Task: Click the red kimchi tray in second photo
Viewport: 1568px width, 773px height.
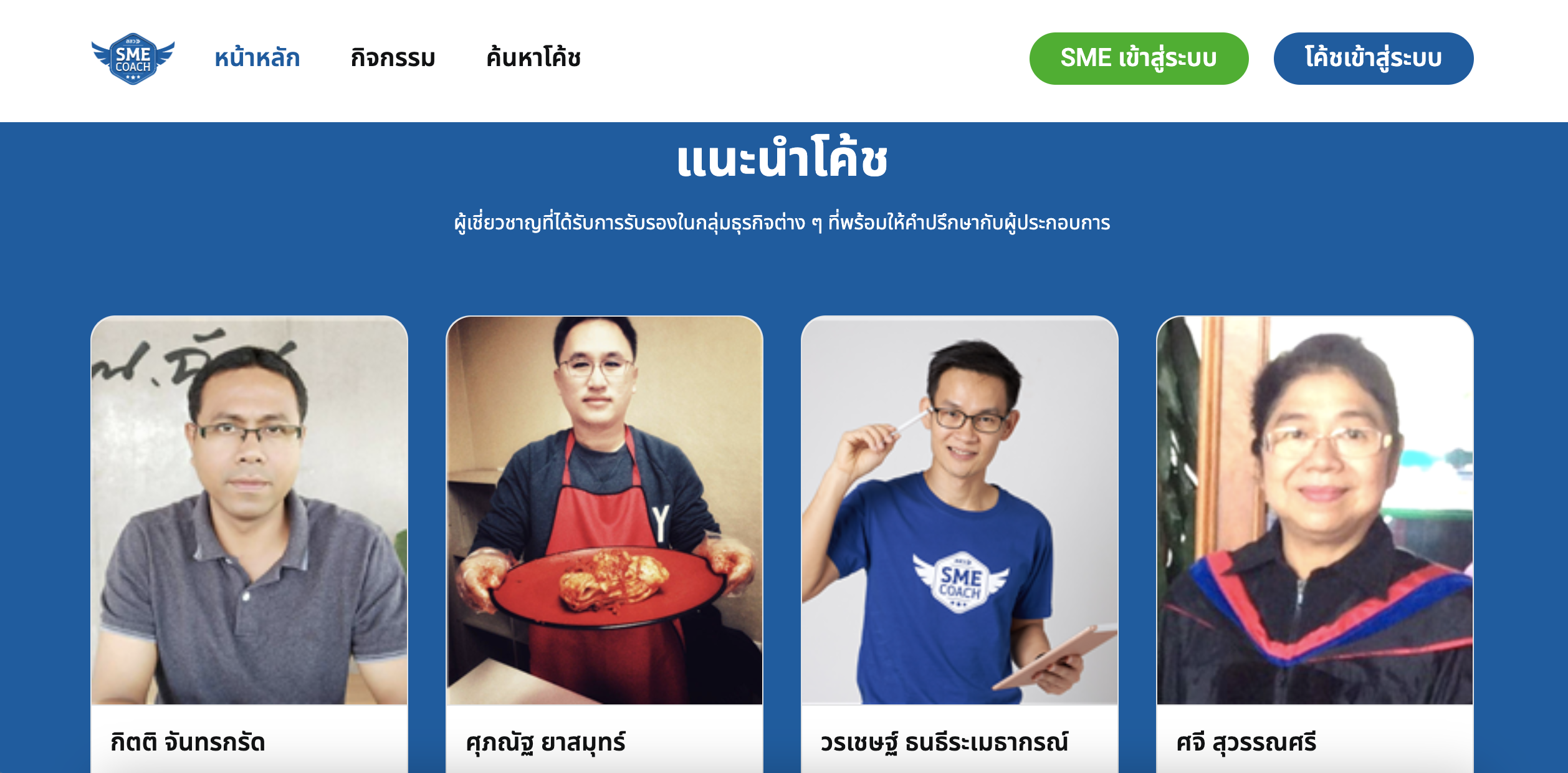Action: click(x=608, y=587)
